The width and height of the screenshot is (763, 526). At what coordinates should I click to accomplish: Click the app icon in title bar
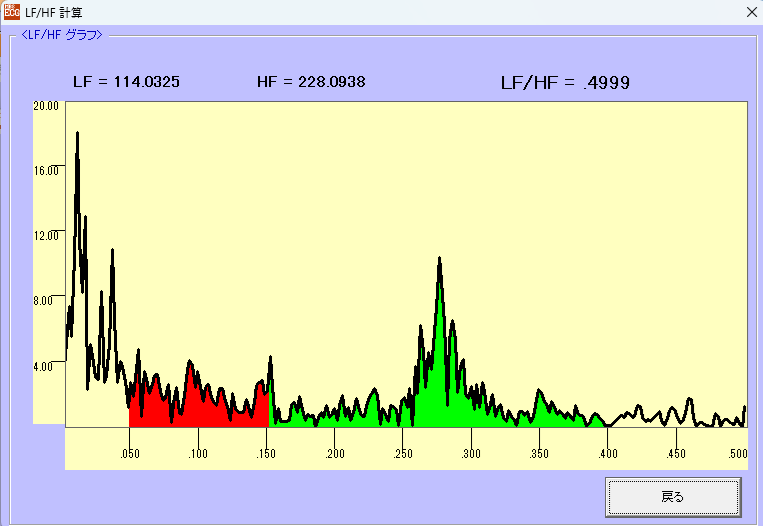(11, 12)
